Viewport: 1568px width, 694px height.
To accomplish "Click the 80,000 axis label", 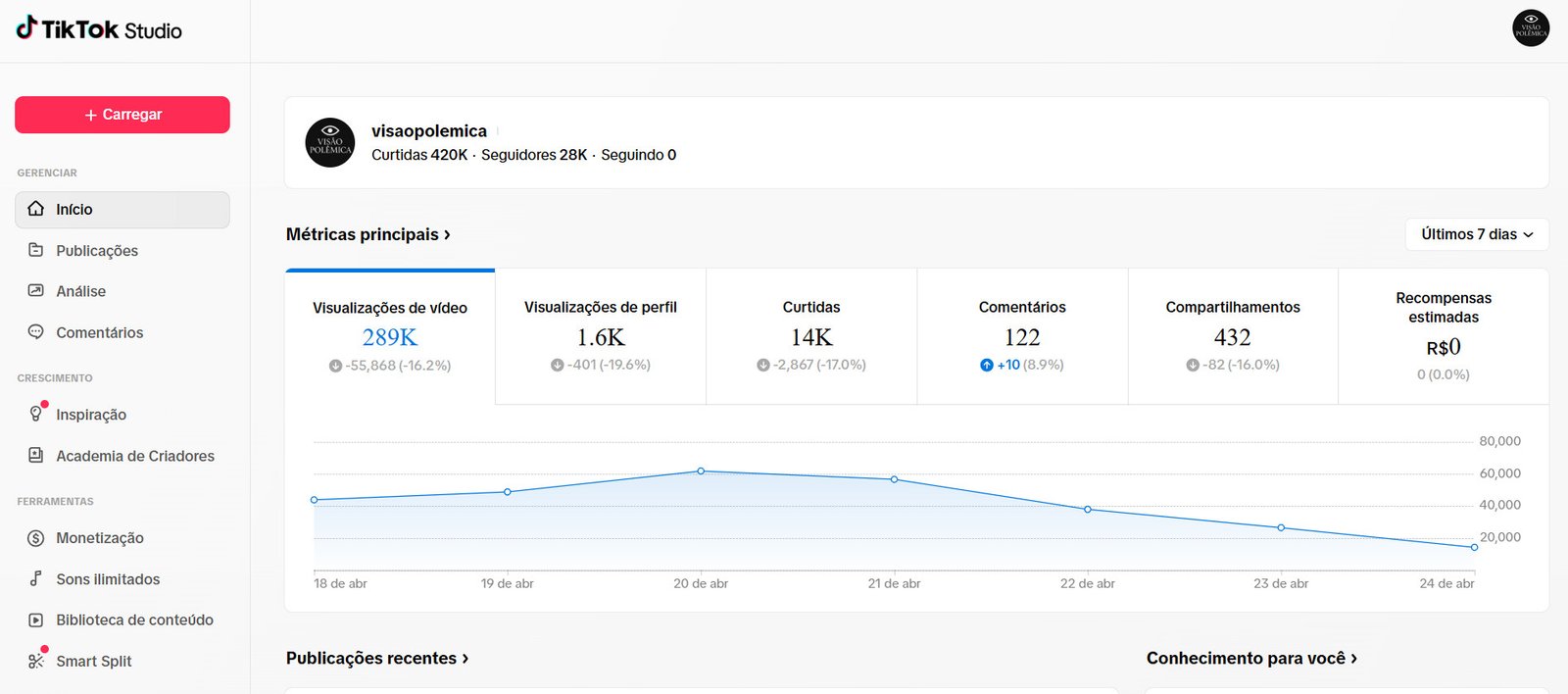I will (x=1500, y=441).
